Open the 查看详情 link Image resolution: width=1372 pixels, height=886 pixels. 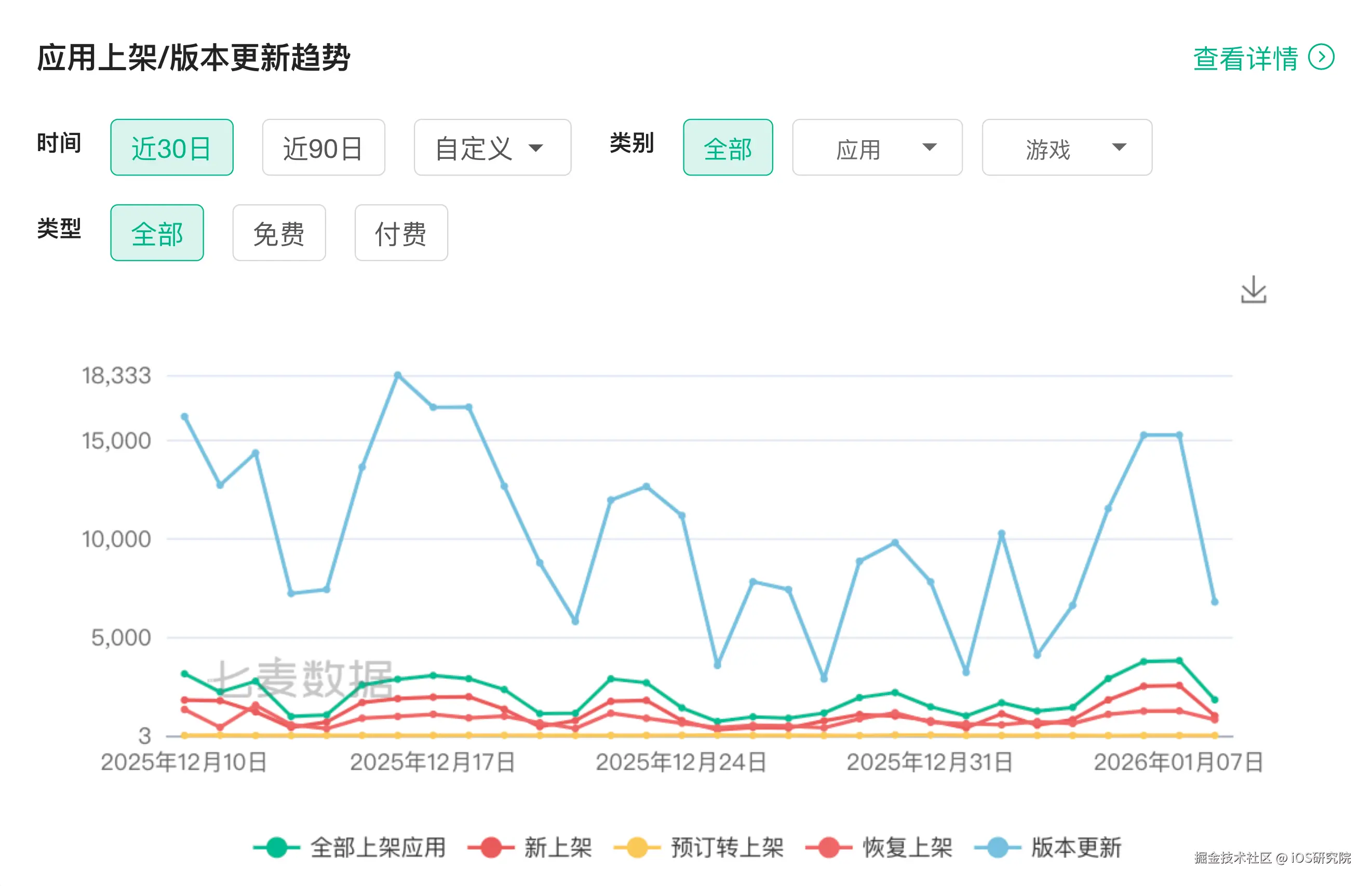click(x=1245, y=58)
